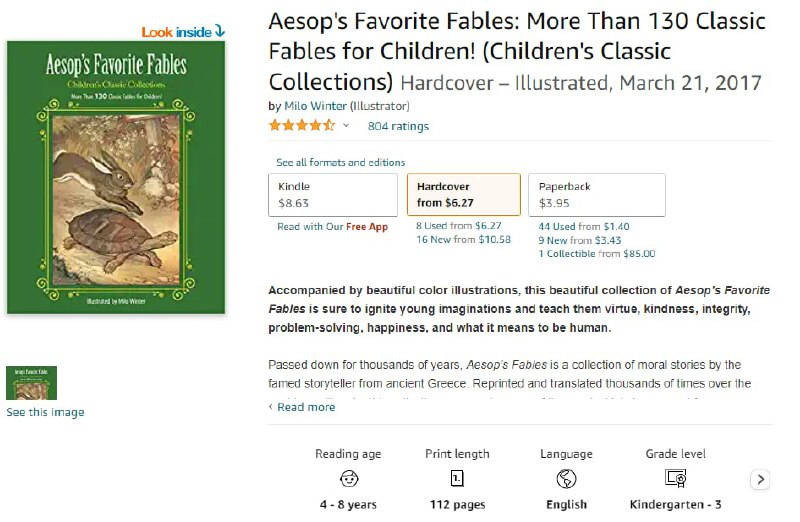800x522 pixels.
Task: Open See all formats and editions
Action: 341,163
